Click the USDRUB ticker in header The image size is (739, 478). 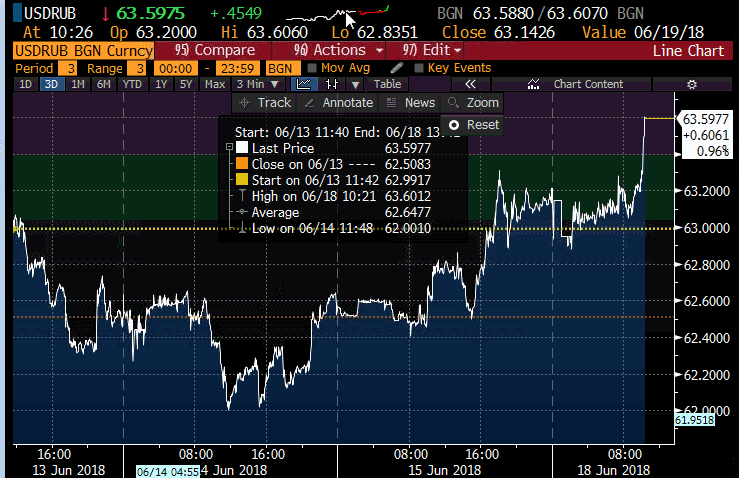[49, 14]
